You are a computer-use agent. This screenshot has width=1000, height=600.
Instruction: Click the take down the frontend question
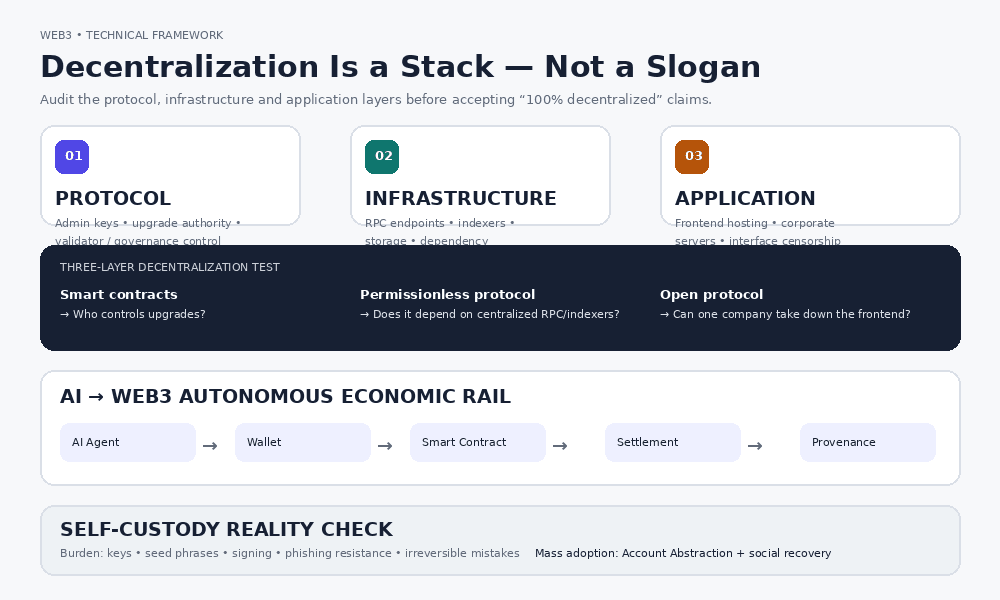click(785, 314)
